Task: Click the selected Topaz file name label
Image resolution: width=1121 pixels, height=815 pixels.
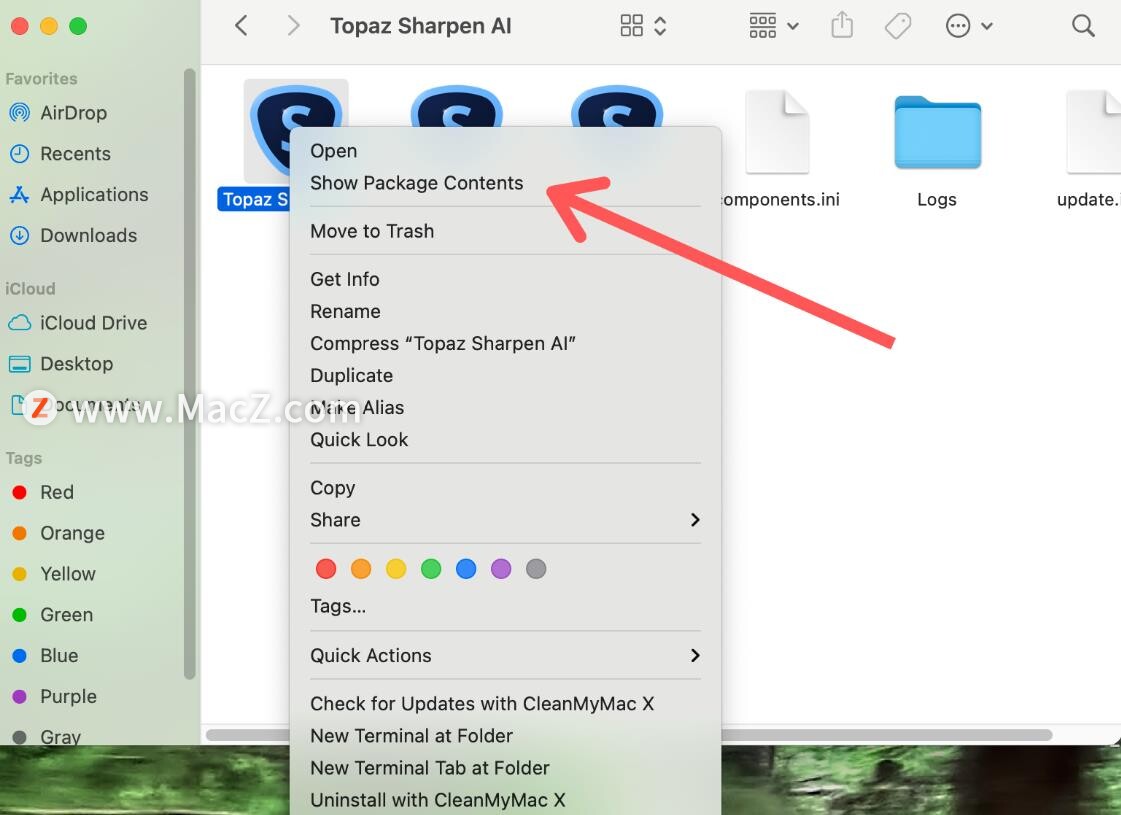Action: [255, 199]
